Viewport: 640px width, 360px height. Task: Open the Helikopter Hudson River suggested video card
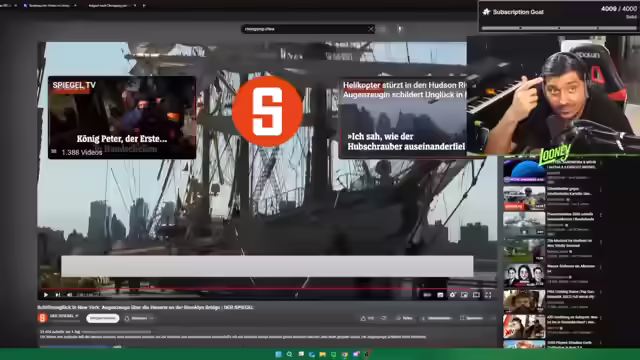coord(402,118)
